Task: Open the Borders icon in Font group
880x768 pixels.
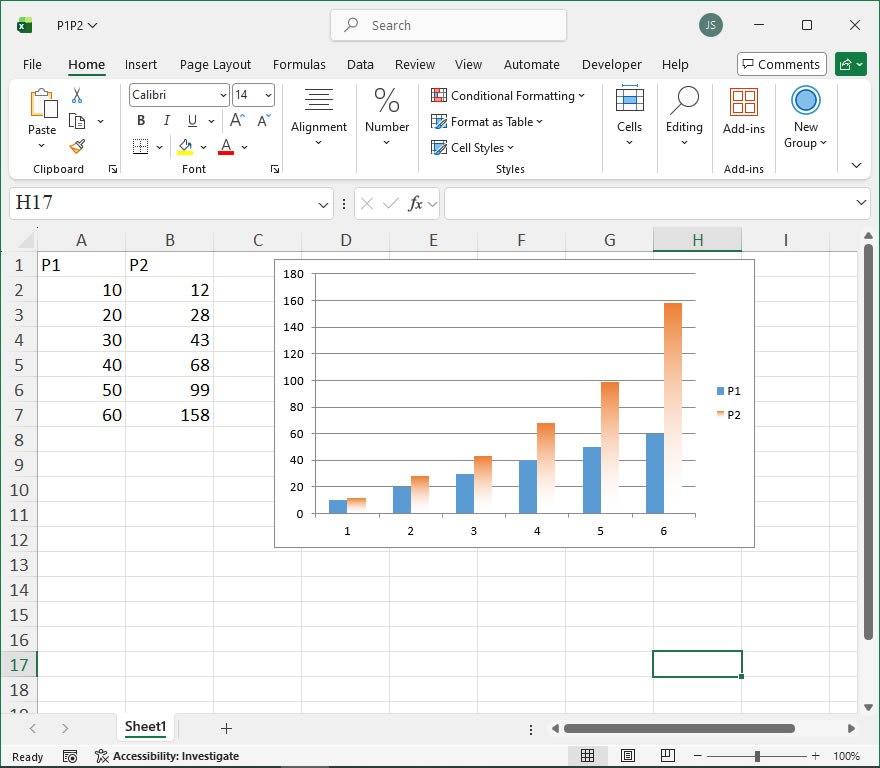Action: tap(140, 147)
